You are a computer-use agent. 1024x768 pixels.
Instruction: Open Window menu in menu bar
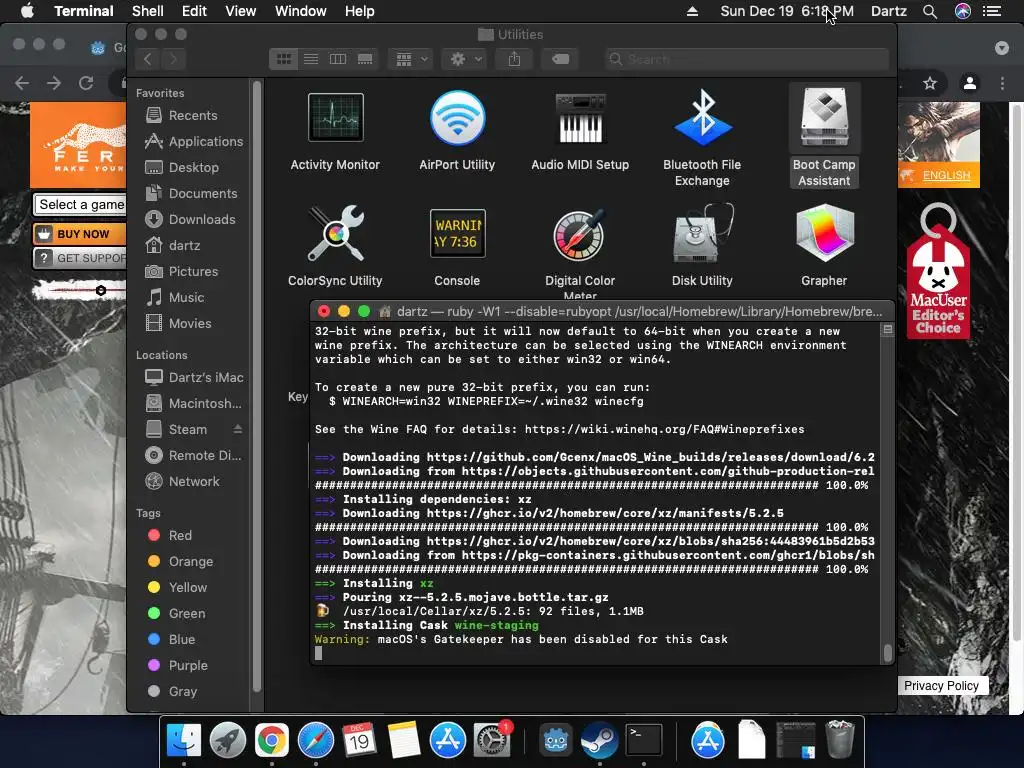[x=300, y=11]
